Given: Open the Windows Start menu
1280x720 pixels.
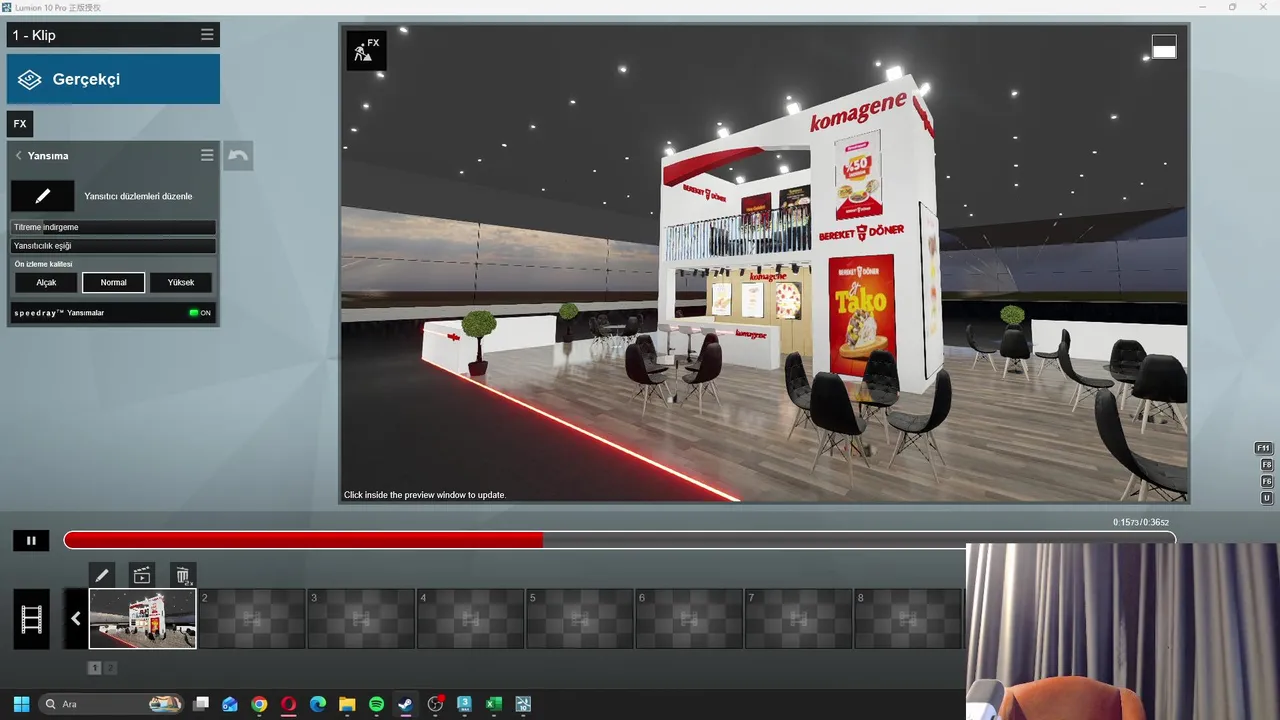Looking at the screenshot, I should (x=21, y=704).
